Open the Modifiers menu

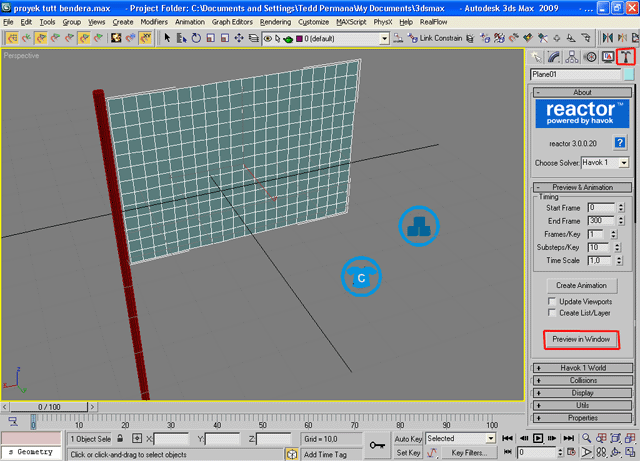pos(154,22)
